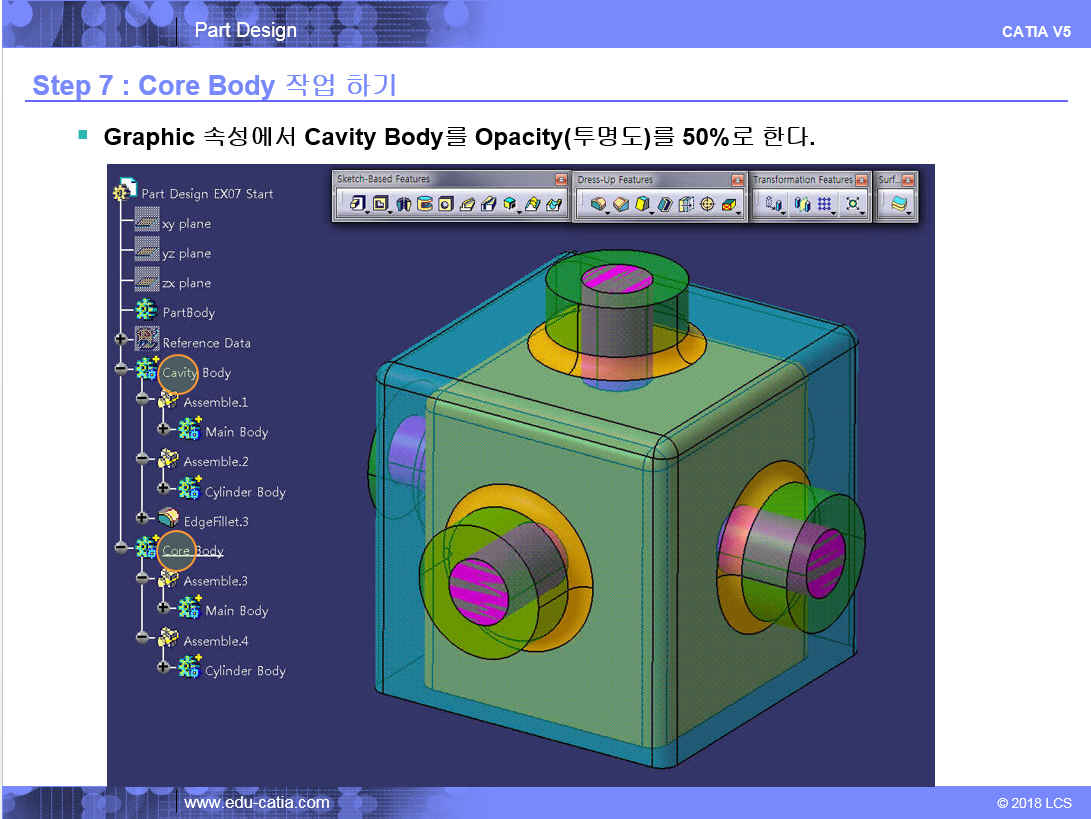This screenshot has height=819, width=1091.
Task: Close the Sketch-Based Features toolbar
Action: coord(561,180)
